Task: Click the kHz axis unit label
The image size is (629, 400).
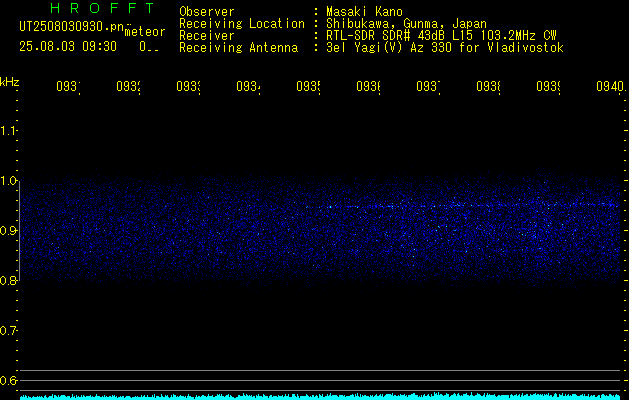Action: coord(9,82)
